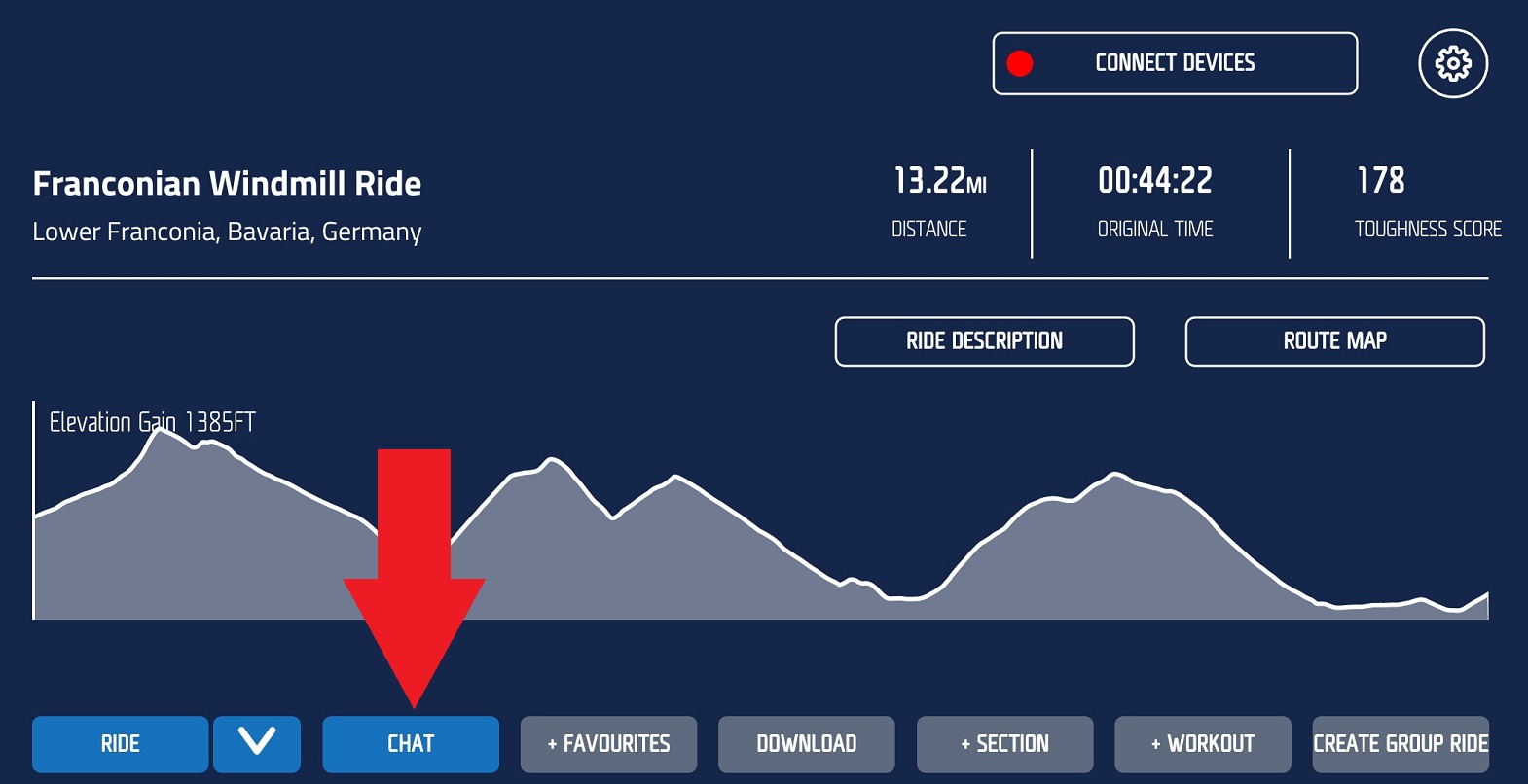This screenshot has width=1528, height=784.
Task: Show the Ride Description
Action: click(985, 341)
